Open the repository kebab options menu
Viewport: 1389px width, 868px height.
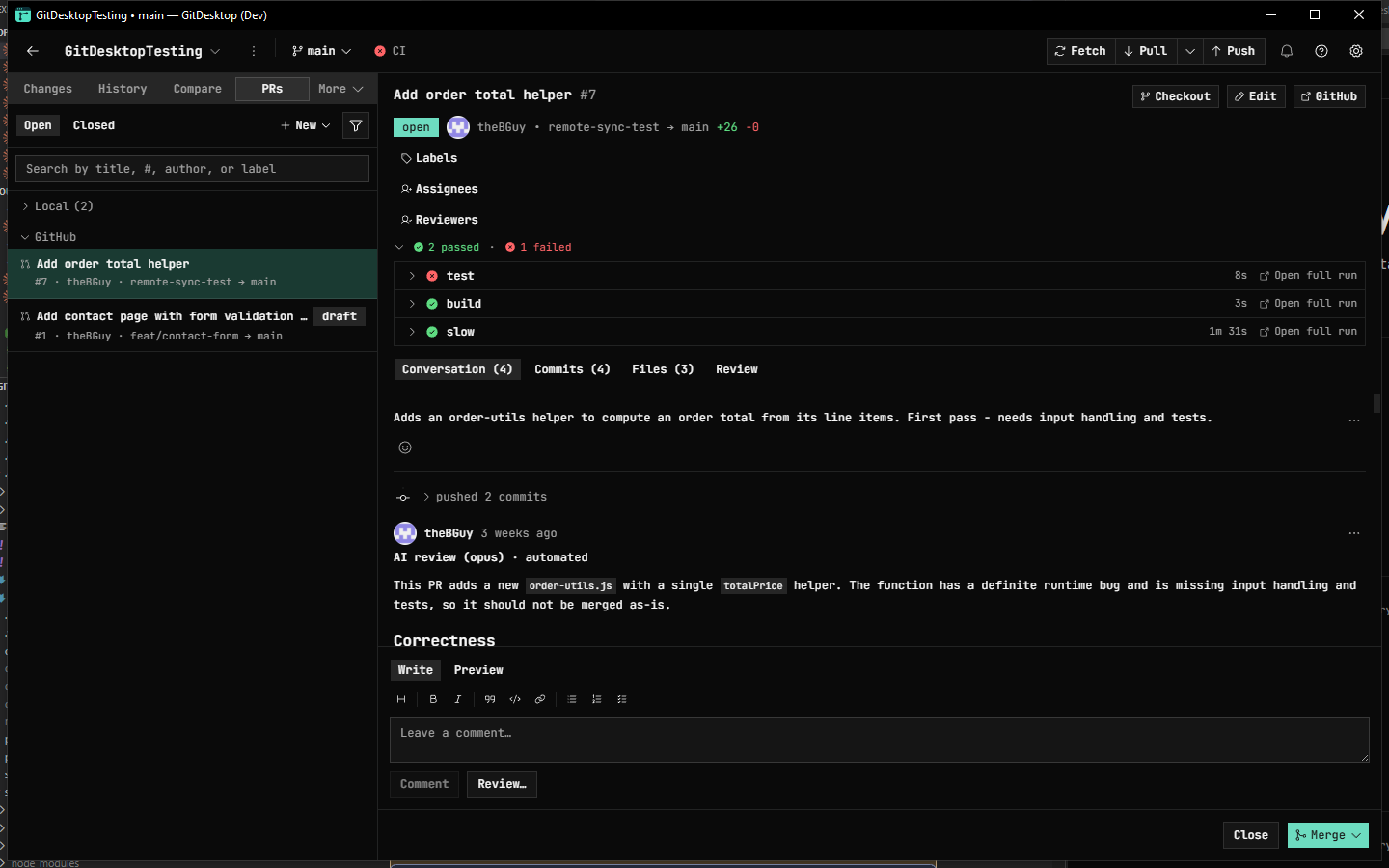point(254,51)
